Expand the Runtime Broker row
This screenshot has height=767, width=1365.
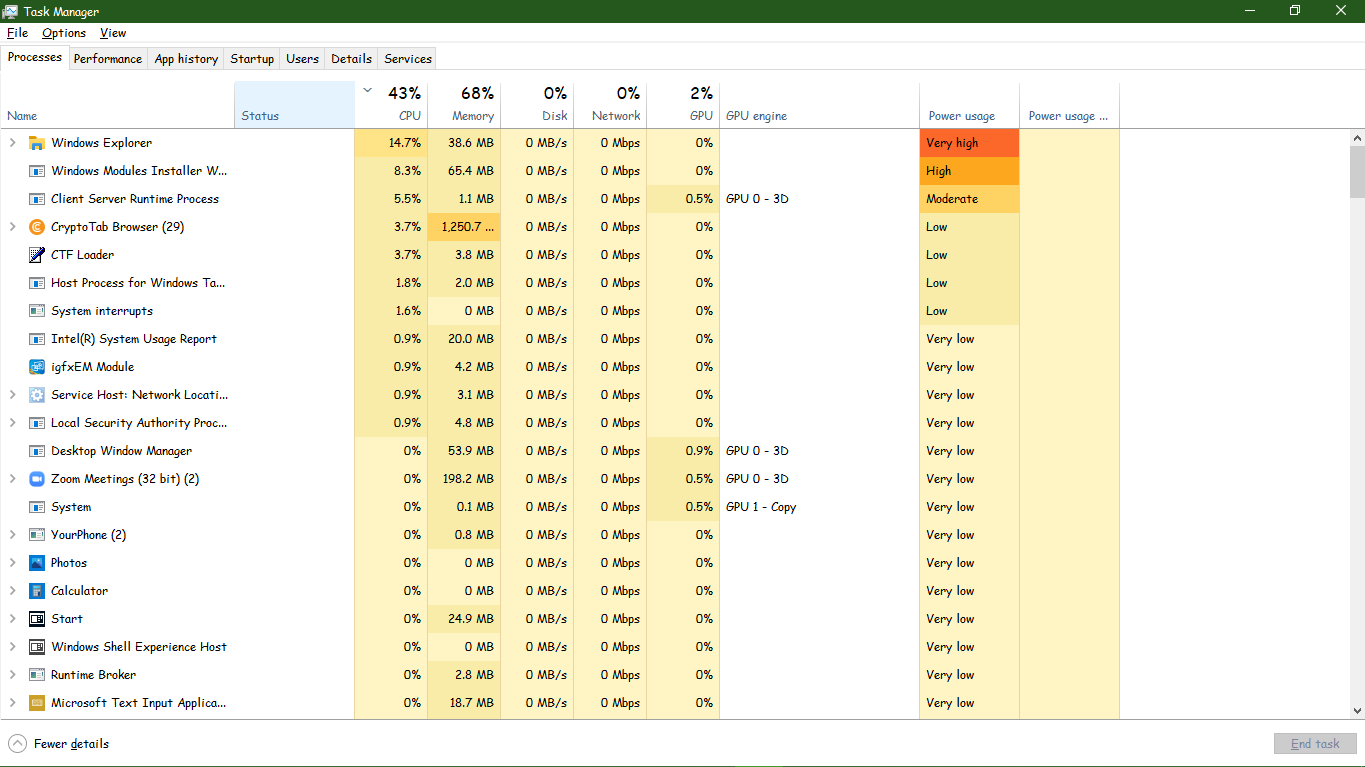(13, 675)
